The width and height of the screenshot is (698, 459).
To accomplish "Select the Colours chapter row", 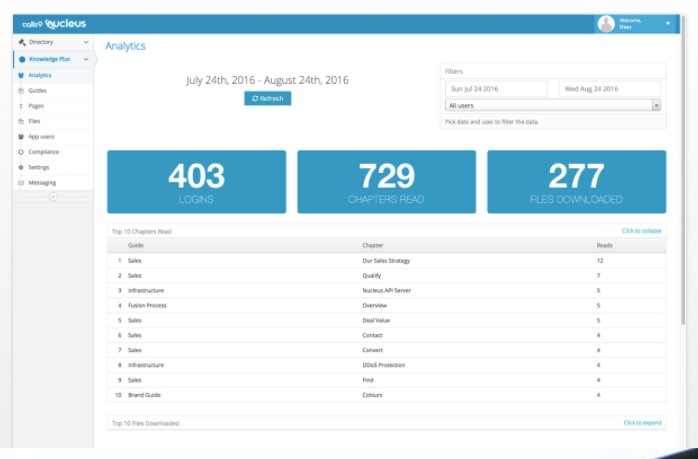I will [386, 395].
